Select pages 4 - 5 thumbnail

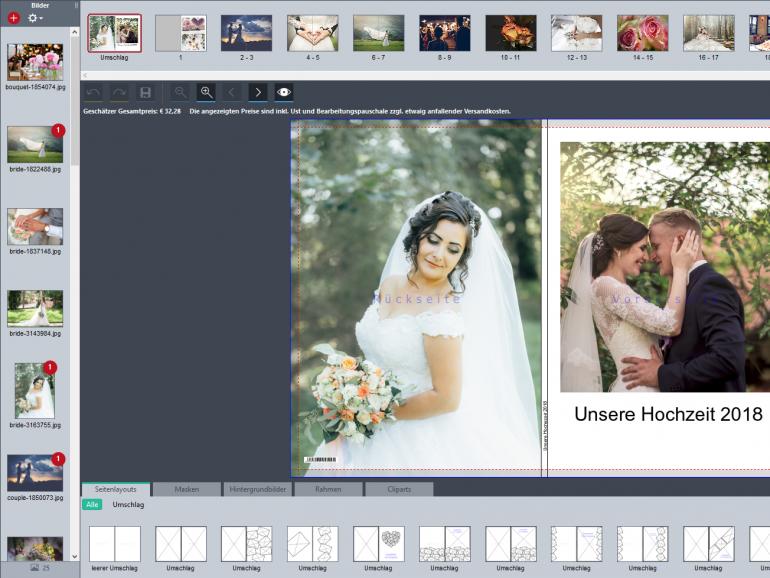click(313, 33)
